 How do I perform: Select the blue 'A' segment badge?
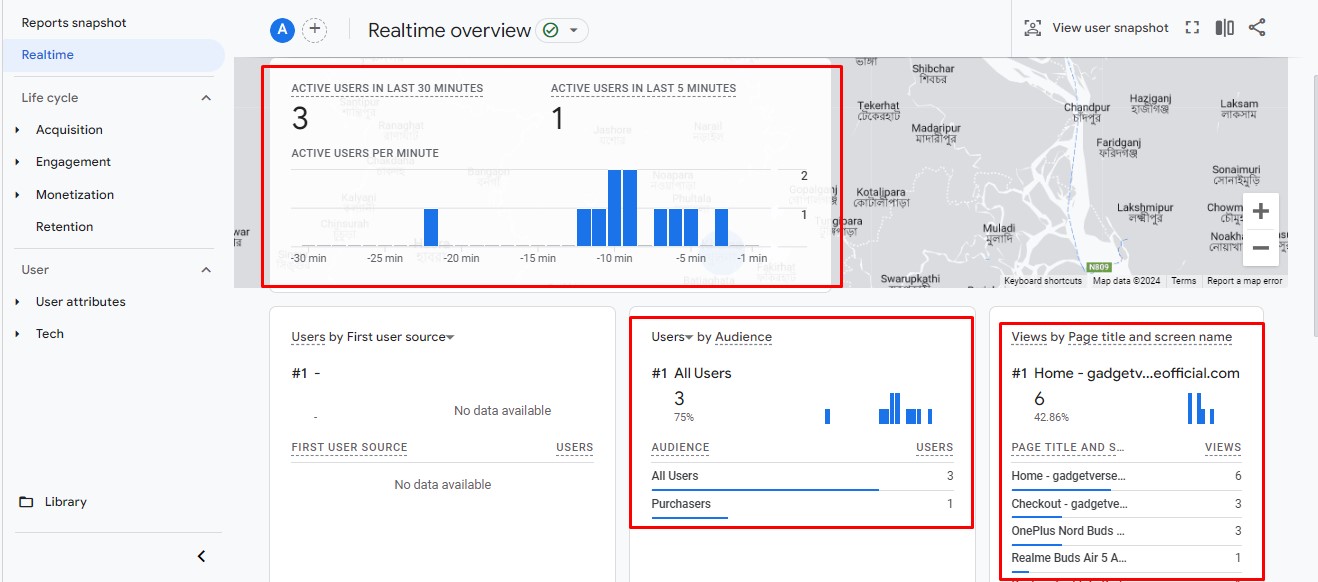[x=282, y=30]
